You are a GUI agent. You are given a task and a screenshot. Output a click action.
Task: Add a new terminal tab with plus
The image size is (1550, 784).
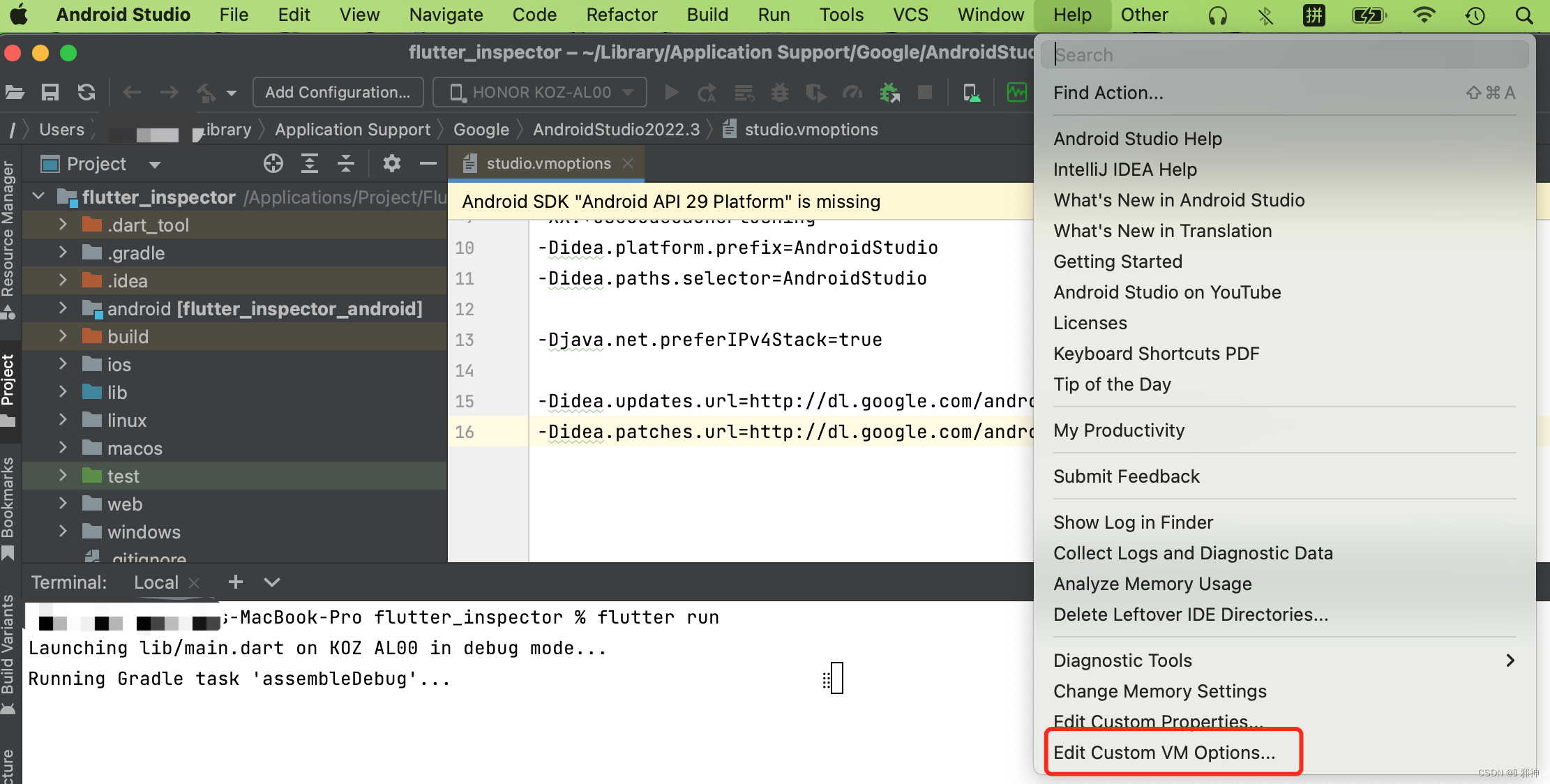pyautogui.click(x=236, y=582)
